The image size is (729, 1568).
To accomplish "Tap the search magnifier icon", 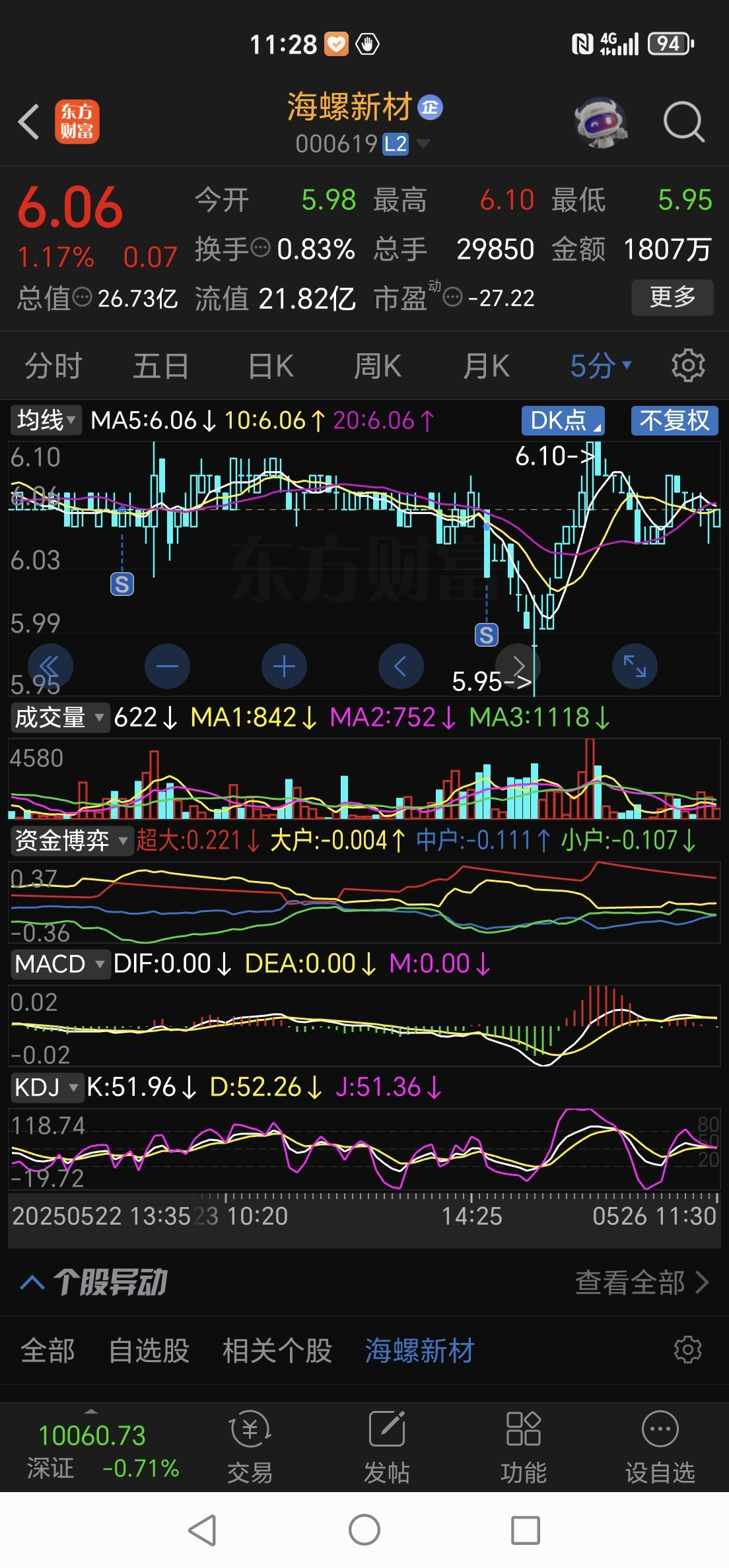I will (x=683, y=122).
